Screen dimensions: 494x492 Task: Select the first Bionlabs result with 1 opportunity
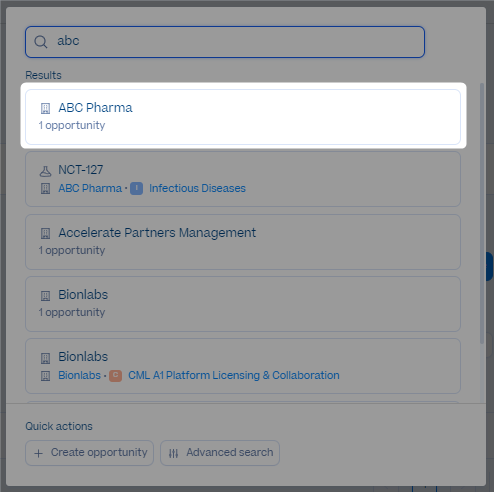tap(243, 304)
